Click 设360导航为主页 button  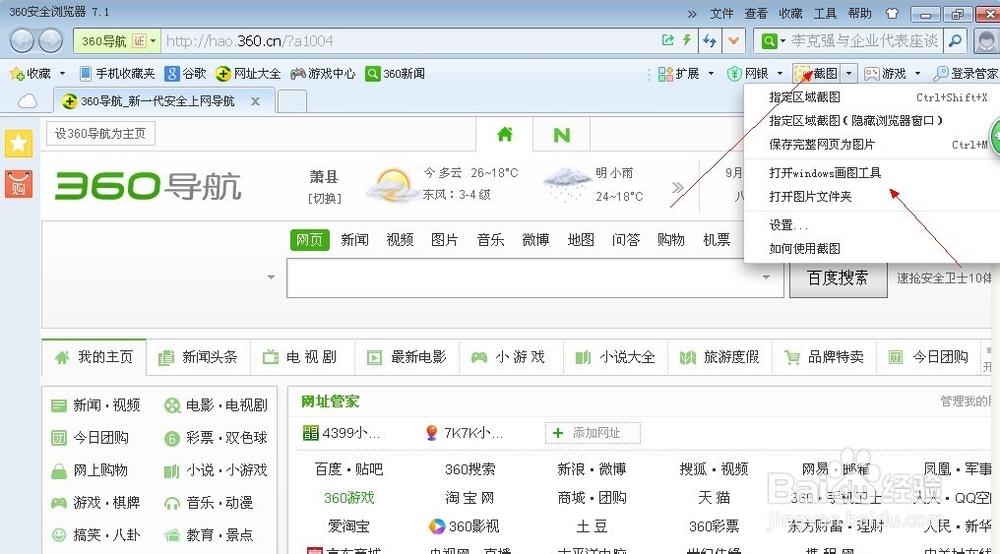(100, 133)
